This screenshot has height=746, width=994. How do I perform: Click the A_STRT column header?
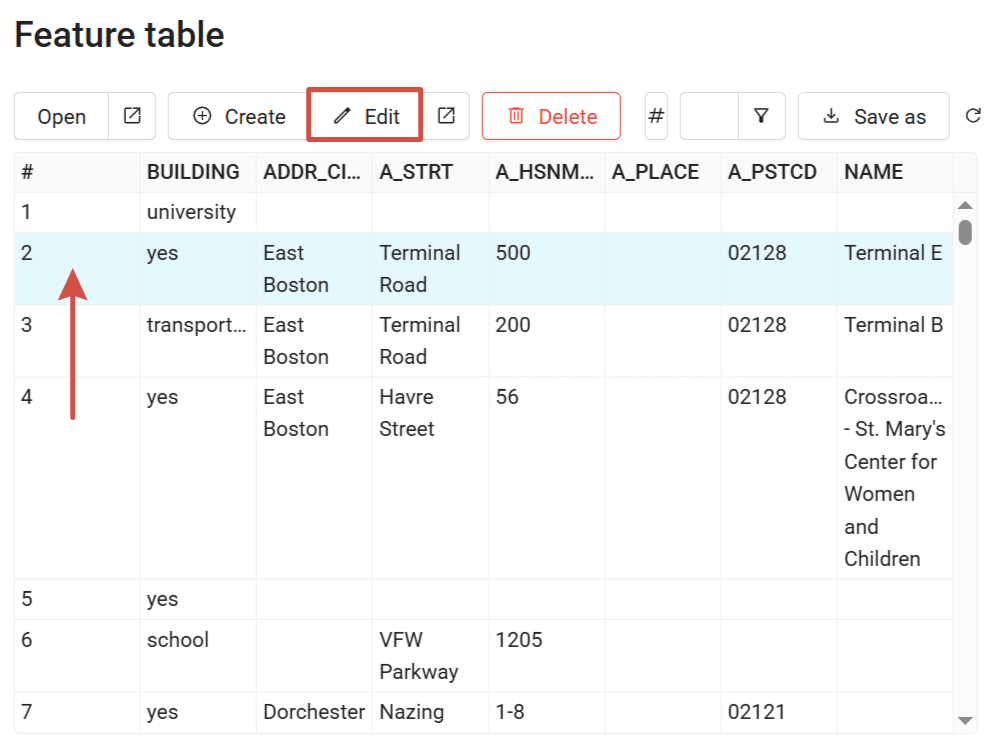click(x=416, y=172)
